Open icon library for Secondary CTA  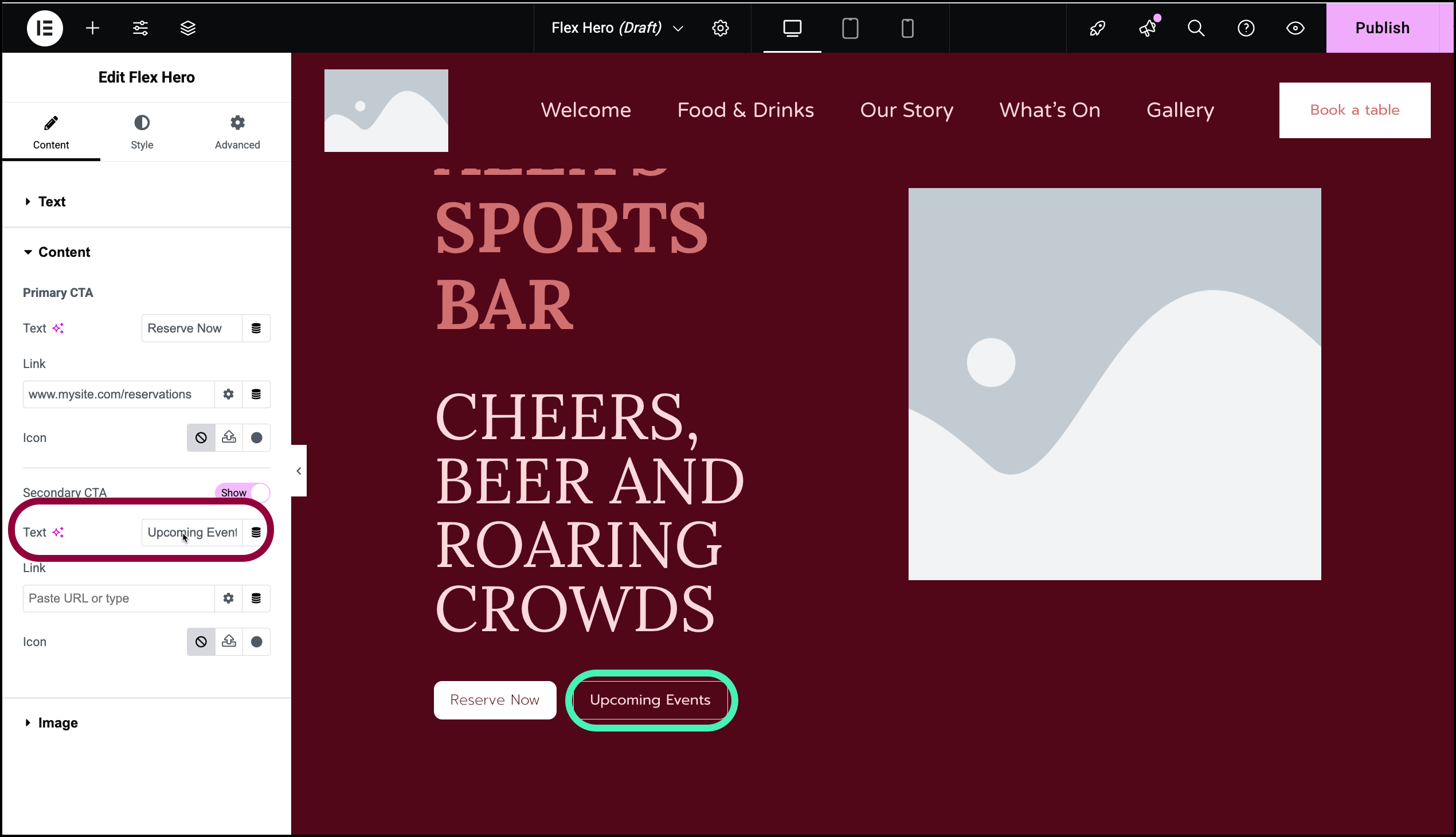257,642
